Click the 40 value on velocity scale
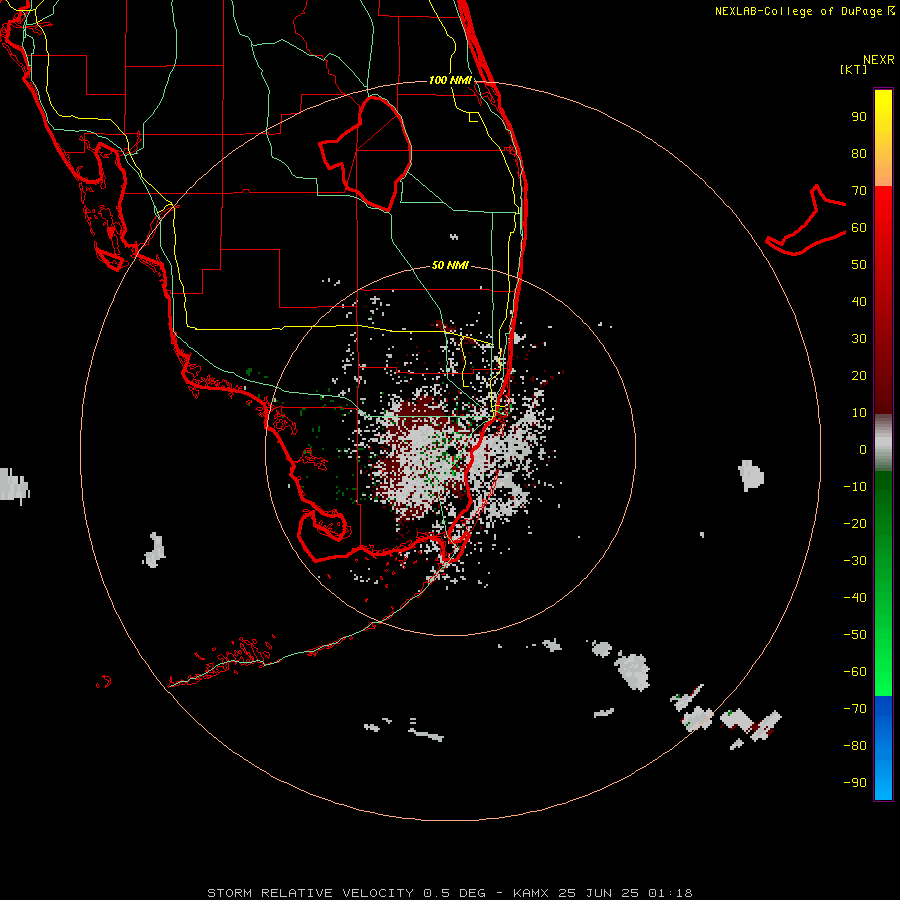 point(859,302)
